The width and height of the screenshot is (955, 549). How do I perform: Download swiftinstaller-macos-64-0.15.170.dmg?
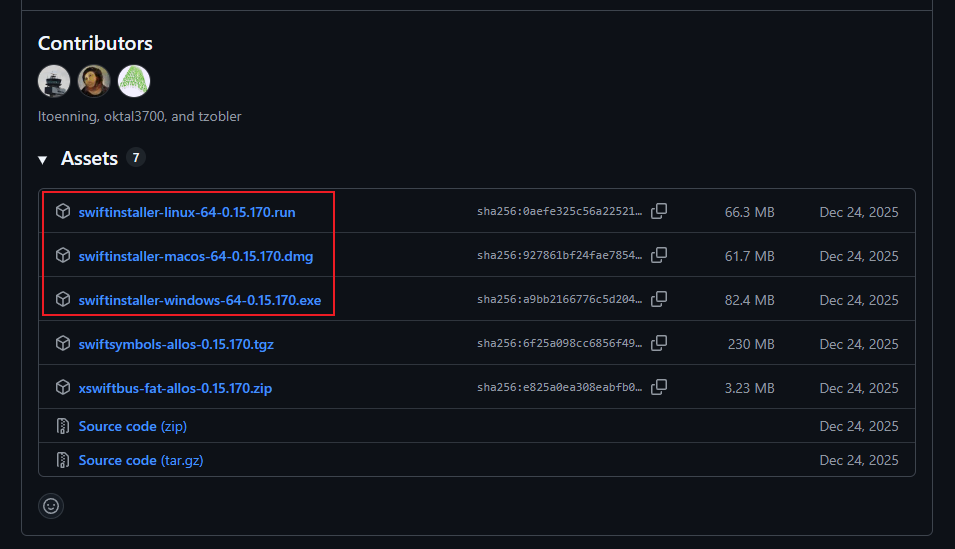coord(196,256)
